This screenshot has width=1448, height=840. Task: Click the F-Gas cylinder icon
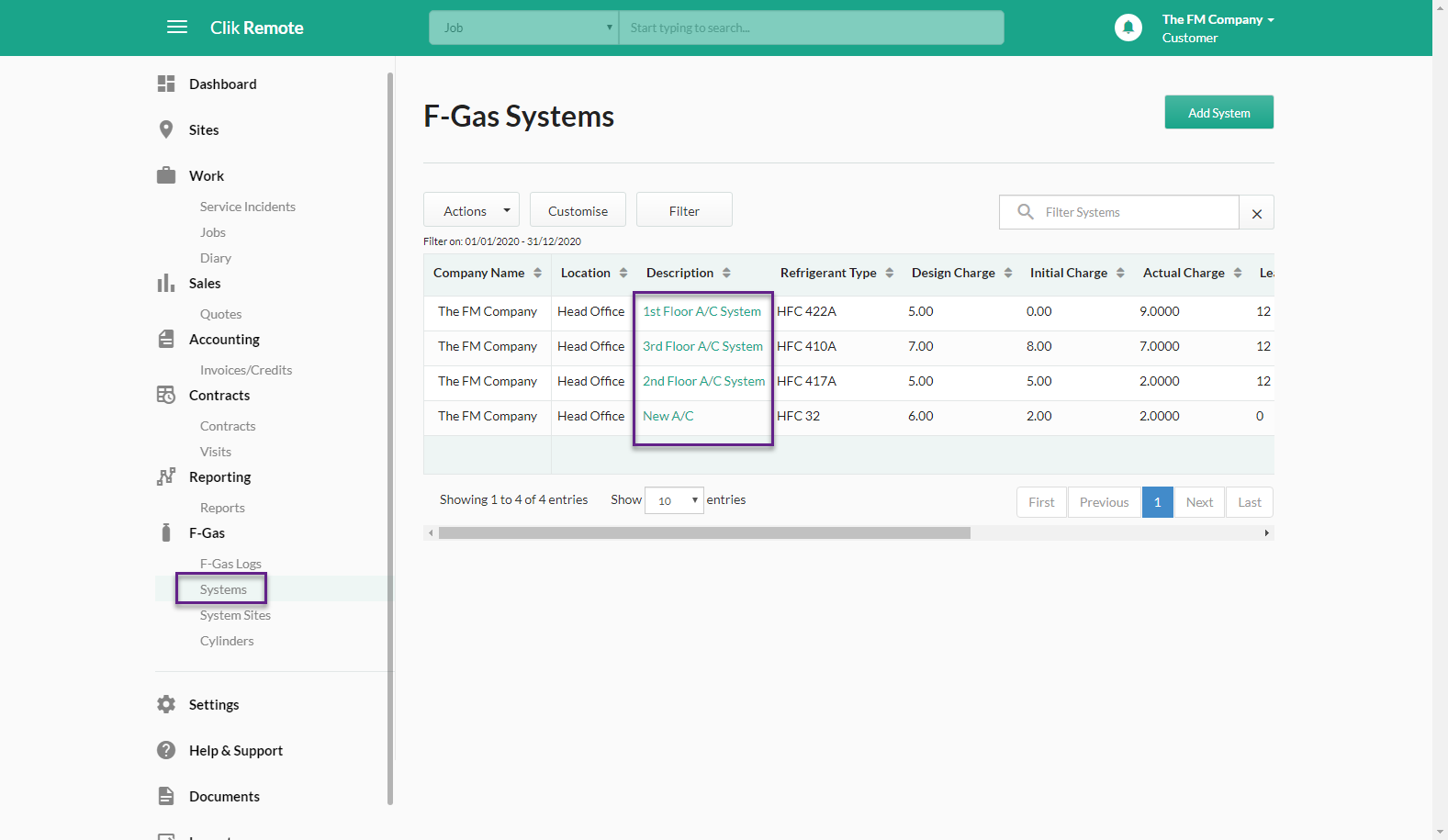[x=166, y=532]
